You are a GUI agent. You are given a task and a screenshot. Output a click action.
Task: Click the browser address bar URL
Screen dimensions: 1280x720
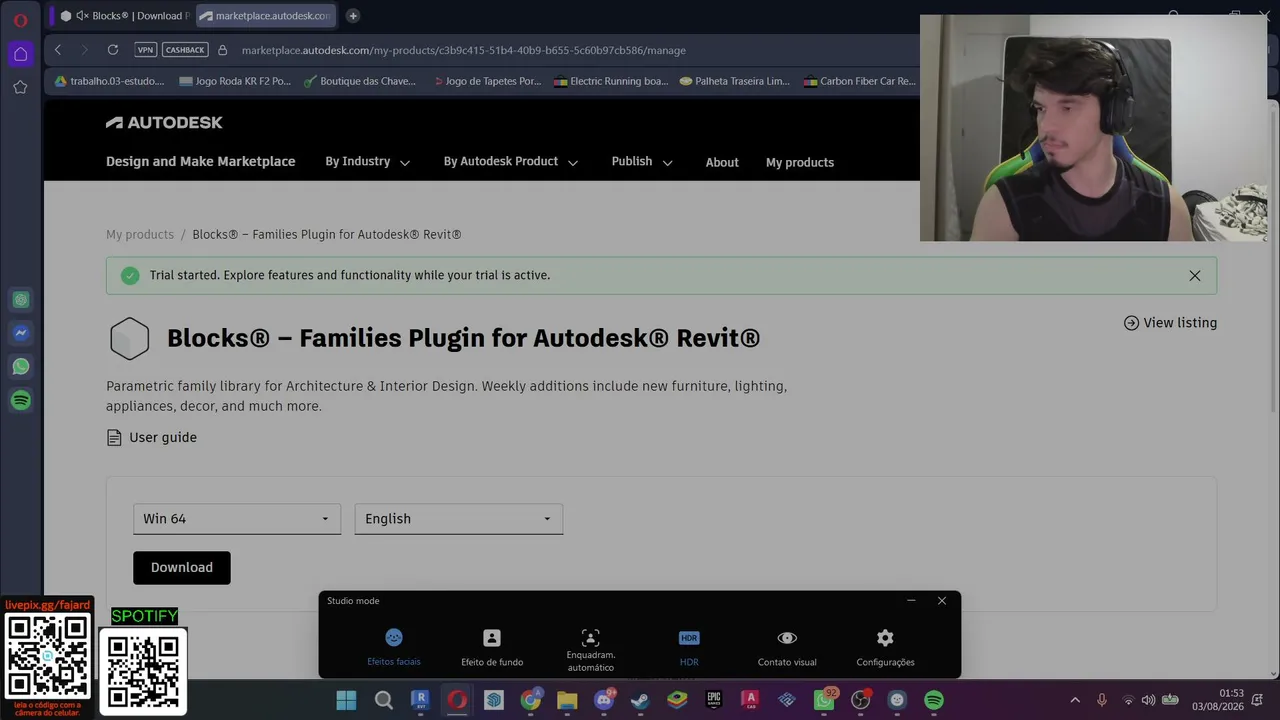464,50
